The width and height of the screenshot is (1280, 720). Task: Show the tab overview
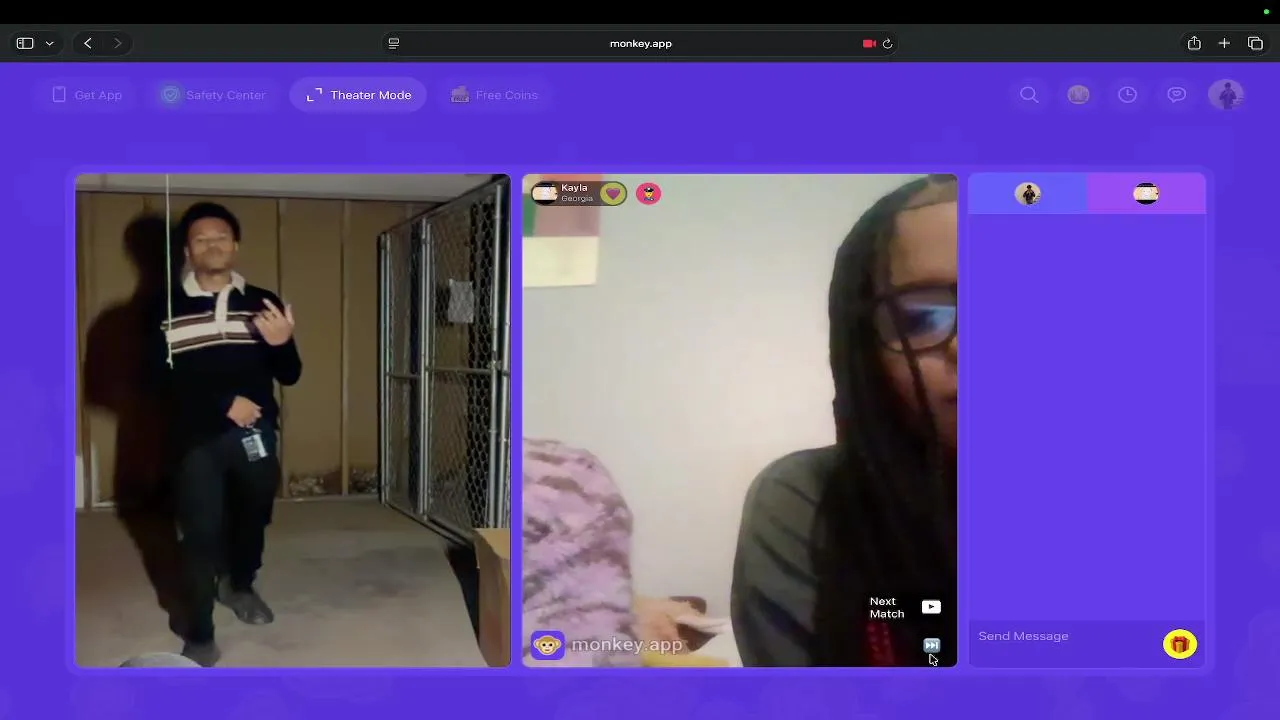pos(1256,43)
